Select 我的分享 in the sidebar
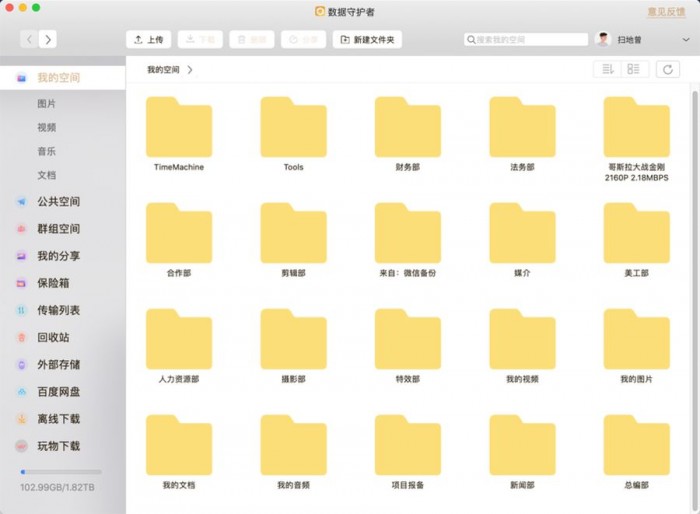 pos(58,256)
